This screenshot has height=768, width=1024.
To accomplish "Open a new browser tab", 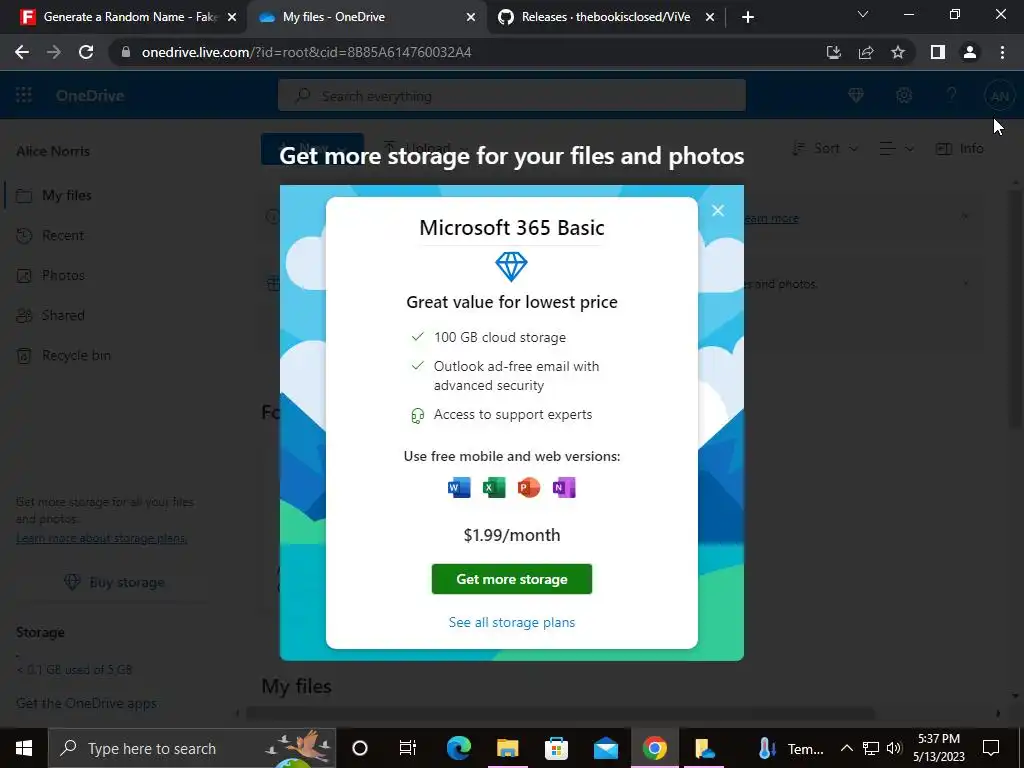I will (x=748, y=18).
